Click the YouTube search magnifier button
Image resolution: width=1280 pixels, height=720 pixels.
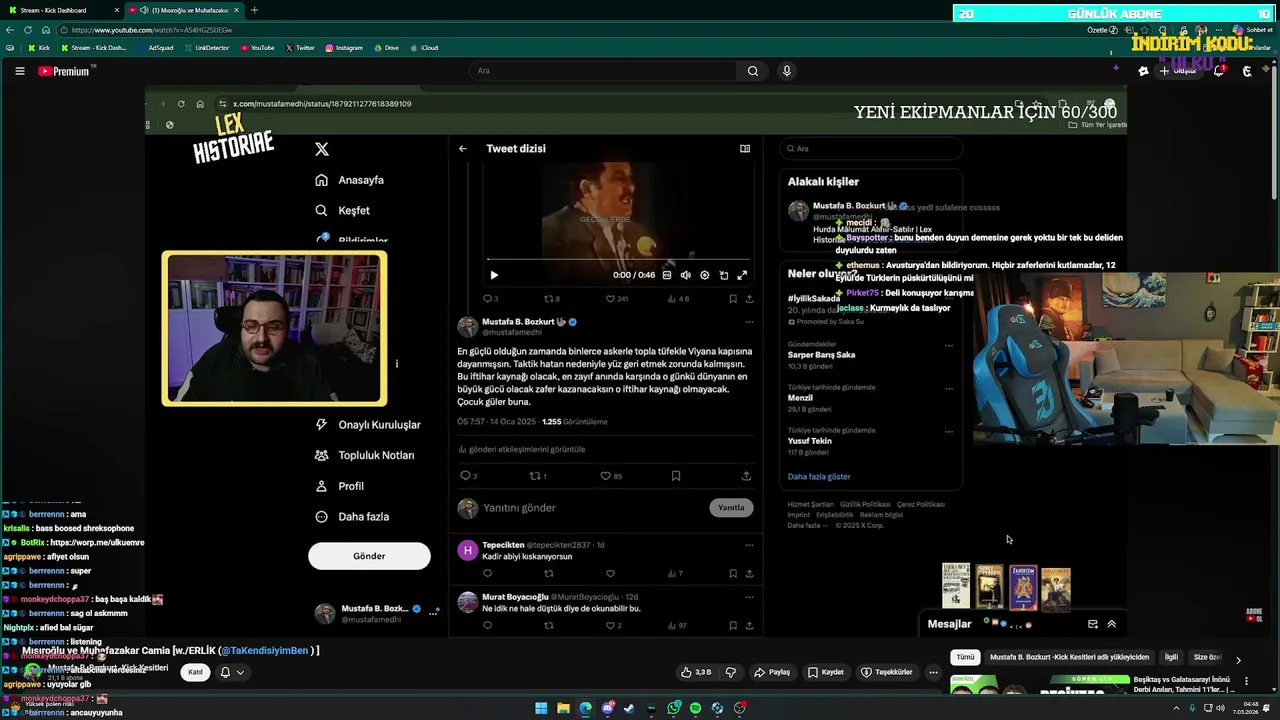pyautogui.click(x=753, y=71)
